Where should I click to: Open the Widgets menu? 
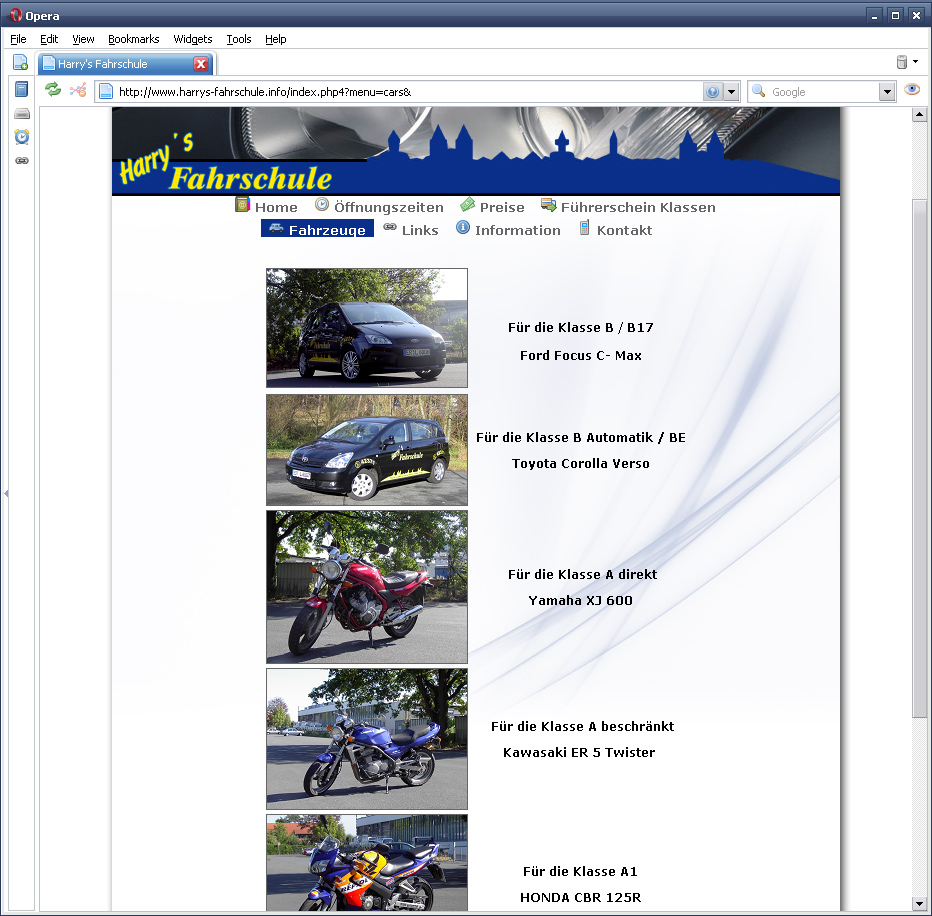[x=193, y=39]
